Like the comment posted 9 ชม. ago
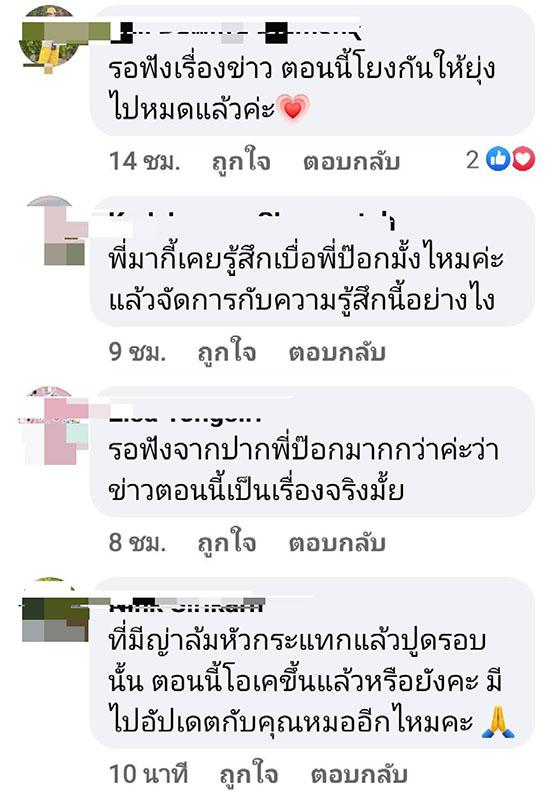 pos(227,352)
